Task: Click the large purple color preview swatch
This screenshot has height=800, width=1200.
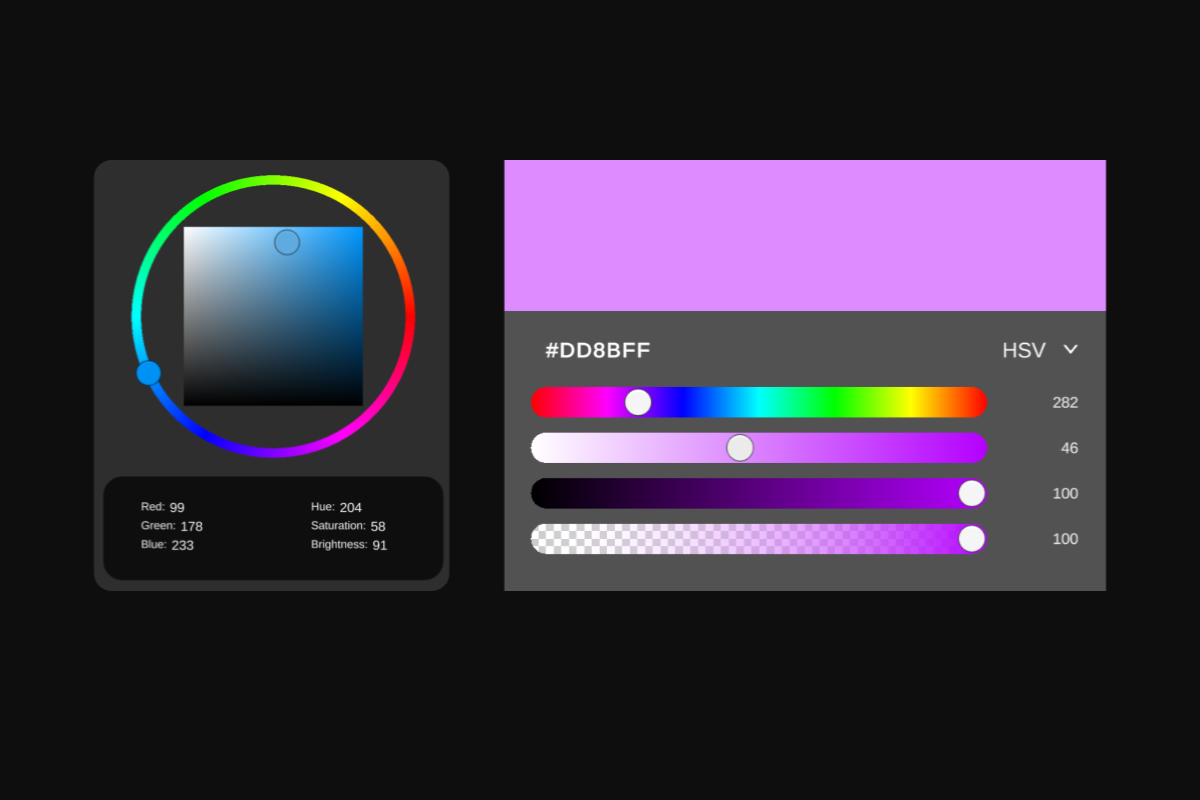Action: [x=805, y=235]
